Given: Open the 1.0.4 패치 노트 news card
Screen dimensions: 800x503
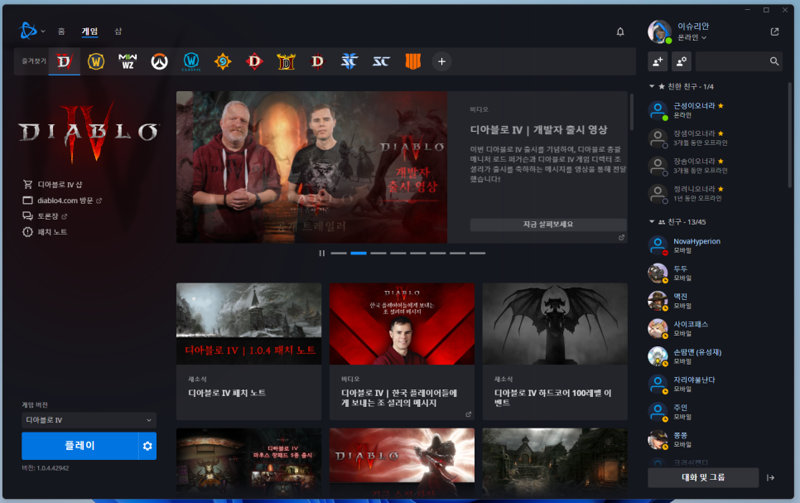Looking at the screenshot, I should [249, 351].
